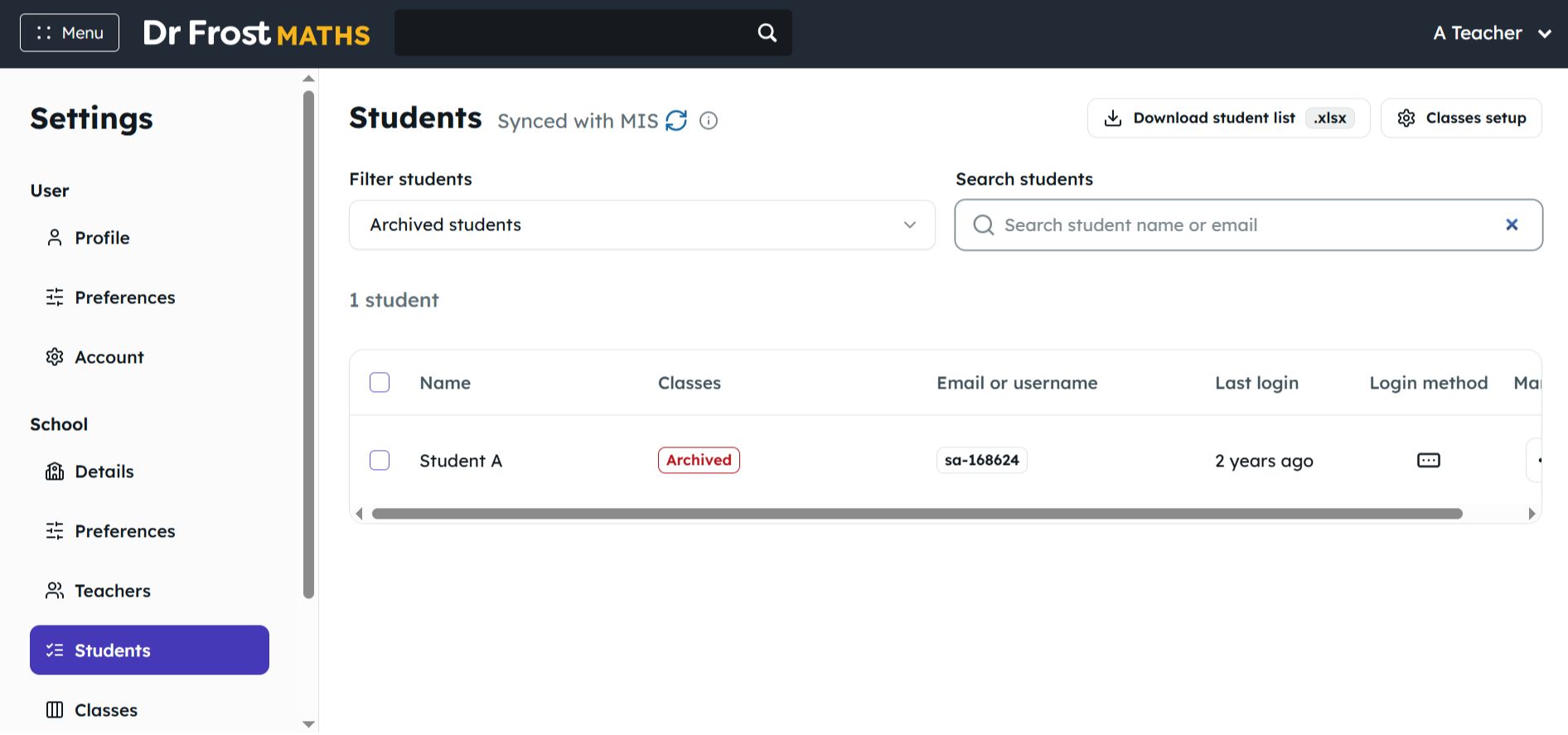The height and width of the screenshot is (735, 1568).
Task: Click the Login method column header
Action: click(1429, 383)
